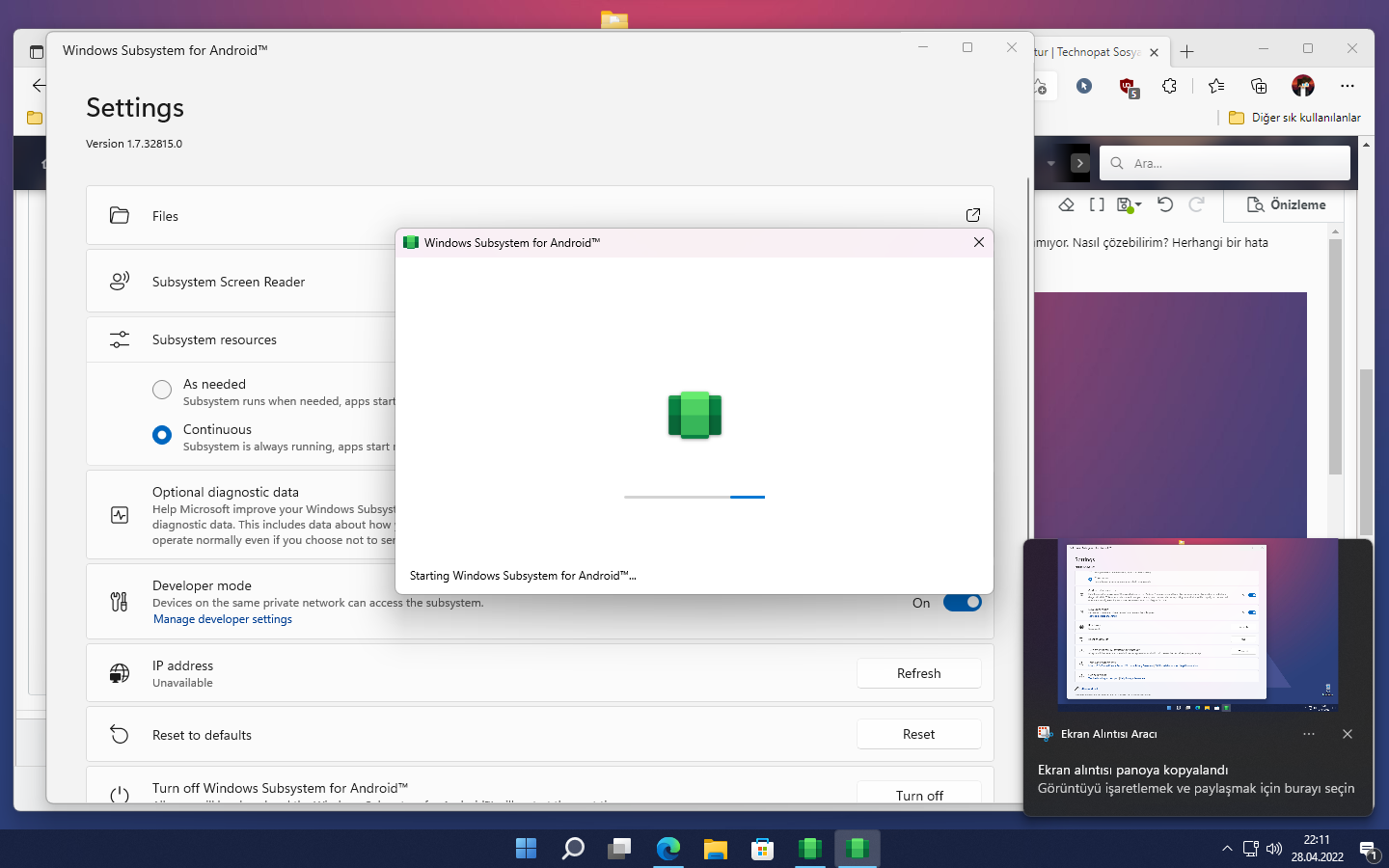Open the notification options ellipsis
This screenshot has width=1389, height=868.
pos(1309,734)
